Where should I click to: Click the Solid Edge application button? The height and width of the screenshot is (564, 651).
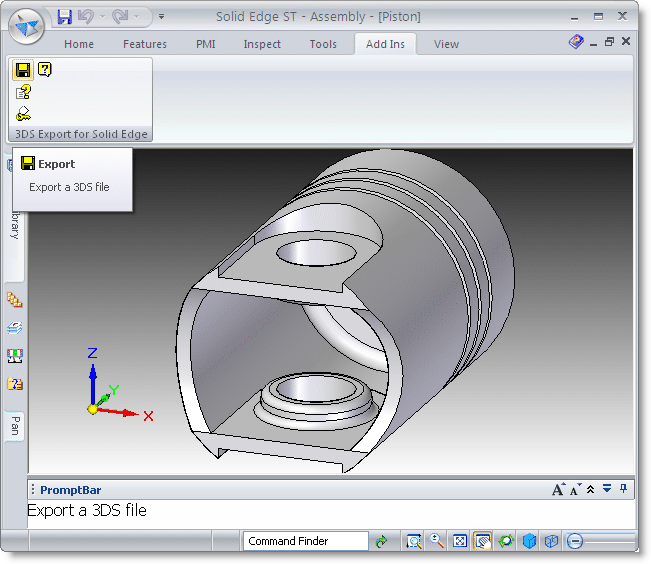26,26
